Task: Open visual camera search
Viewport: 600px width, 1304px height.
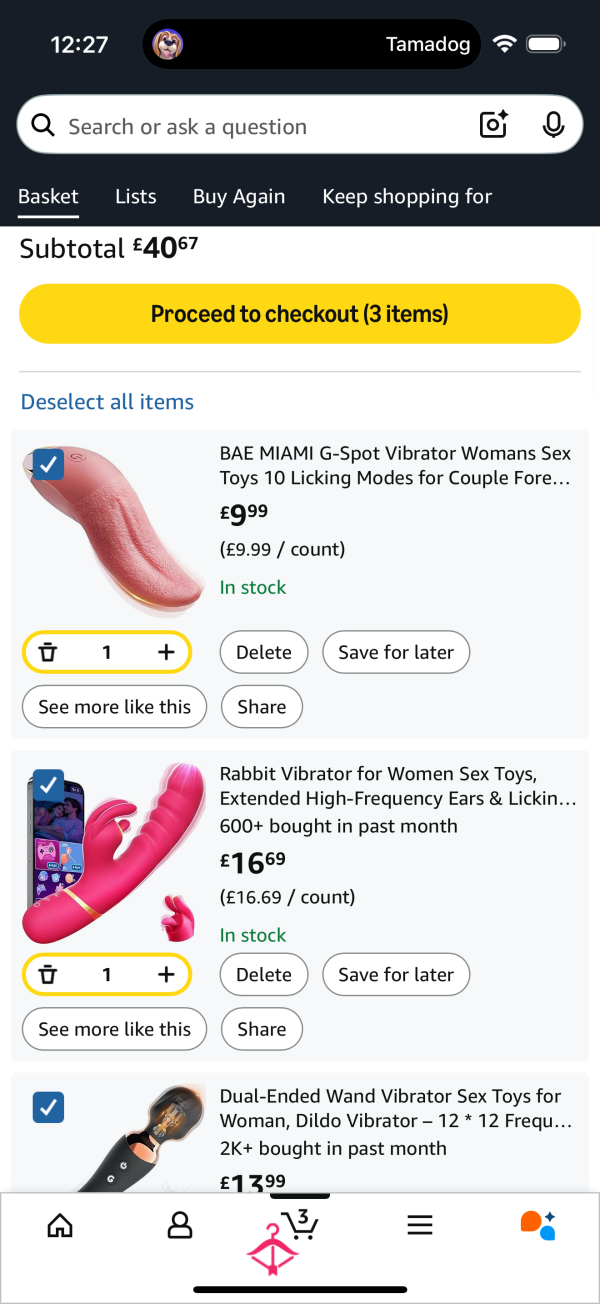Action: [x=493, y=125]
